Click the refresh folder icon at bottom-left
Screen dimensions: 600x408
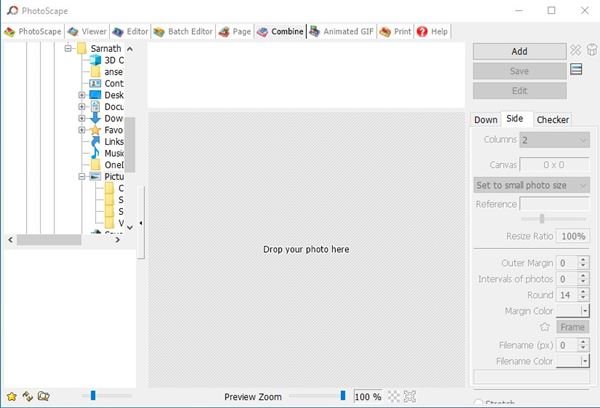click(x=27, y=397)
